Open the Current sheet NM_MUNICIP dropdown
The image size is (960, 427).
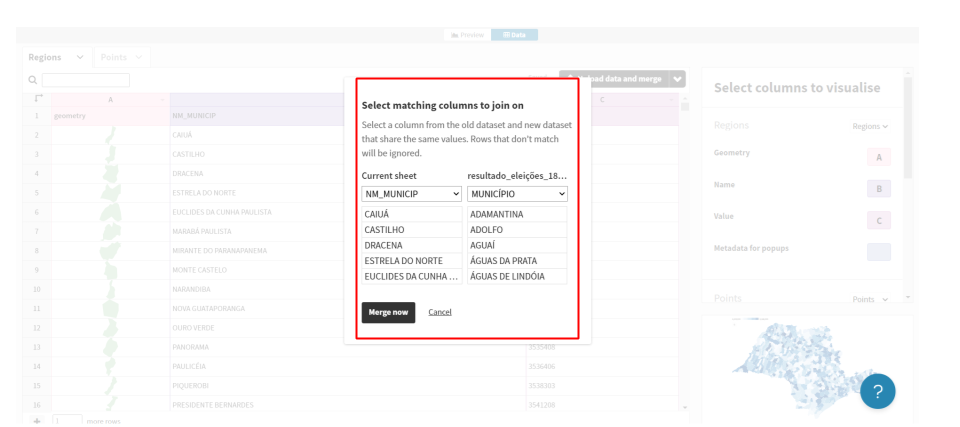point(411,193)
